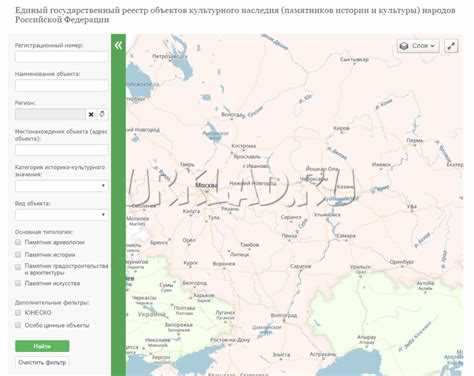Click the Оренбург city label on map
This screenshot has width=474, height=376.
pyautogui.click(x=402, y=262)
